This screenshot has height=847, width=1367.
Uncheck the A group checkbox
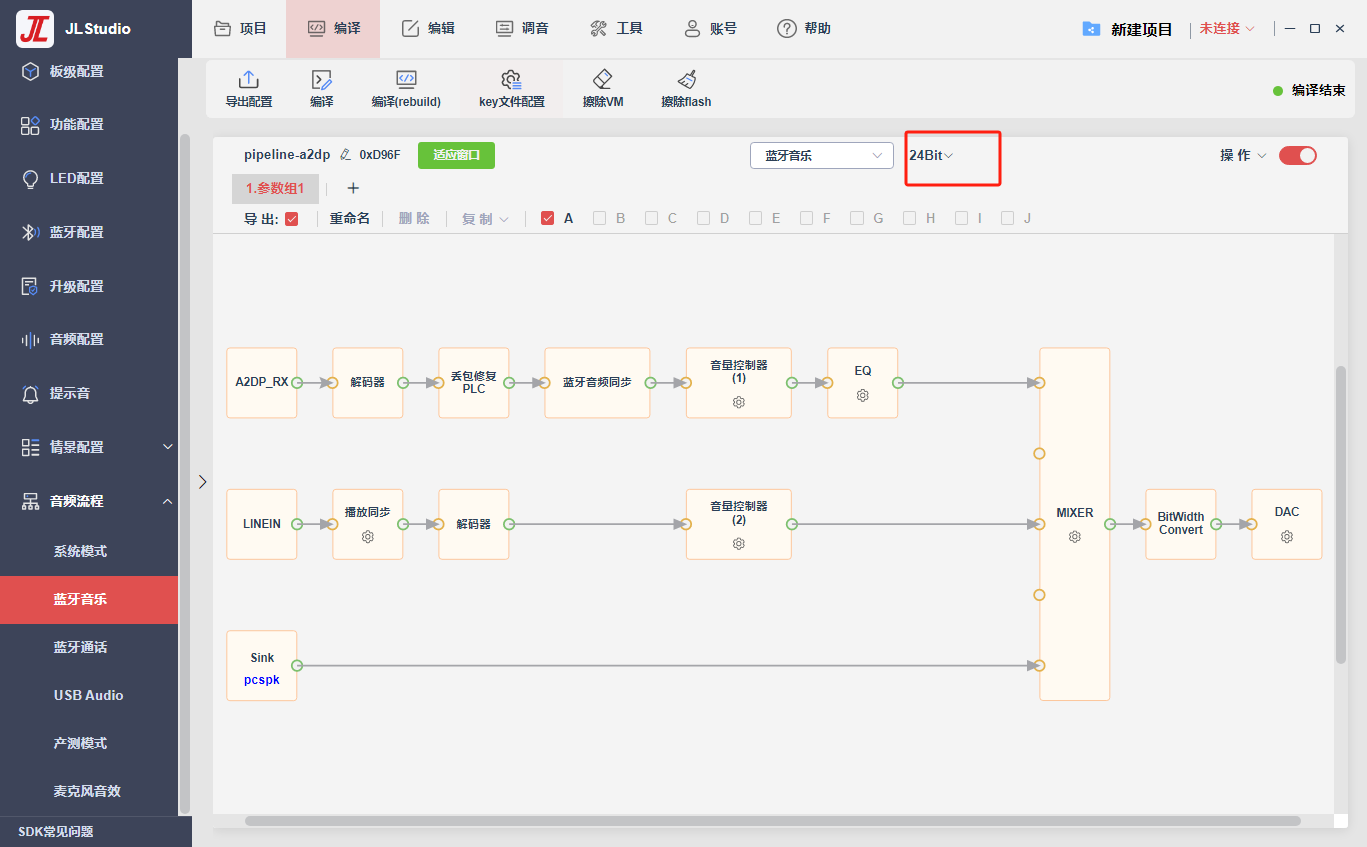click(x=548, y=218)
